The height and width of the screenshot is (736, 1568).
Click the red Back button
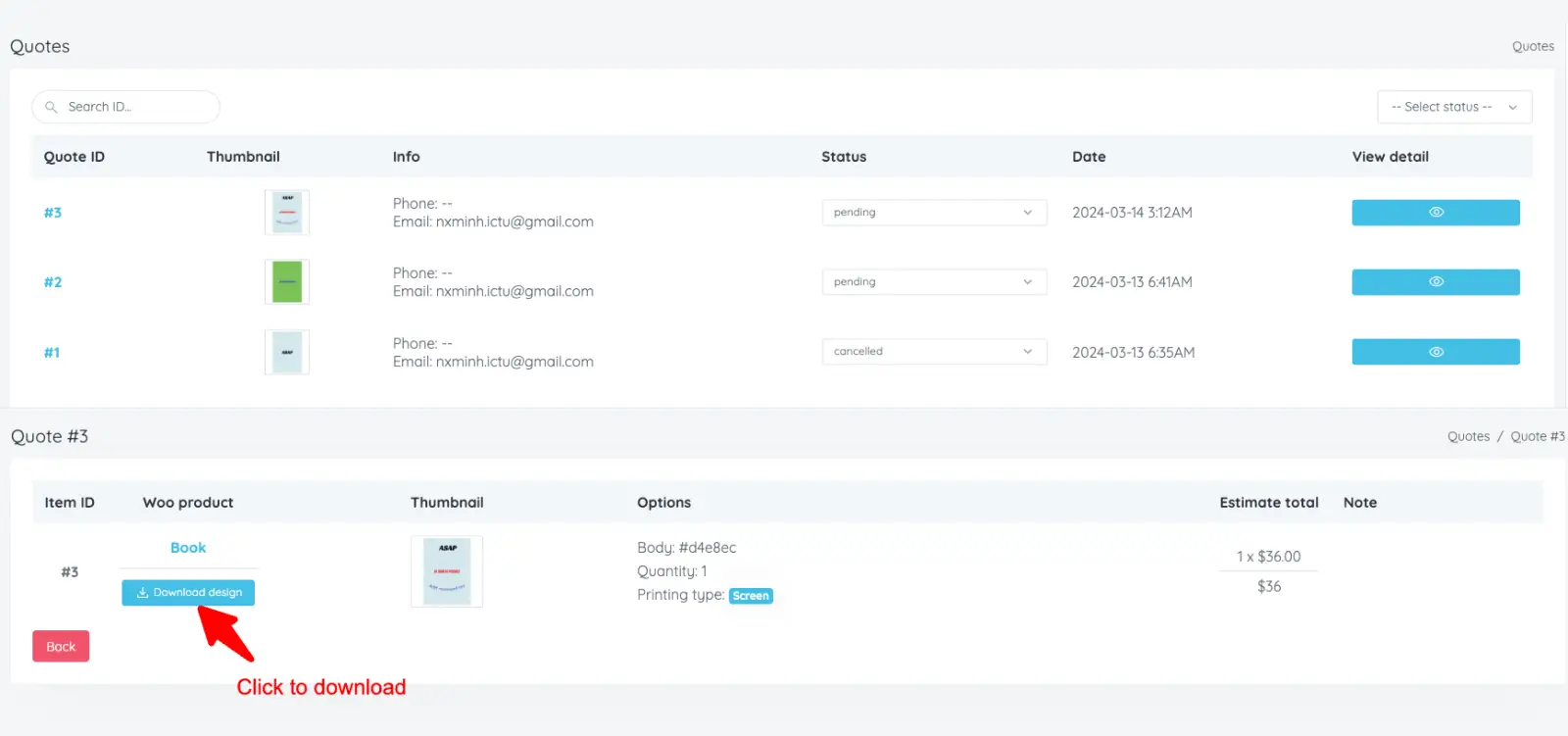61,646
